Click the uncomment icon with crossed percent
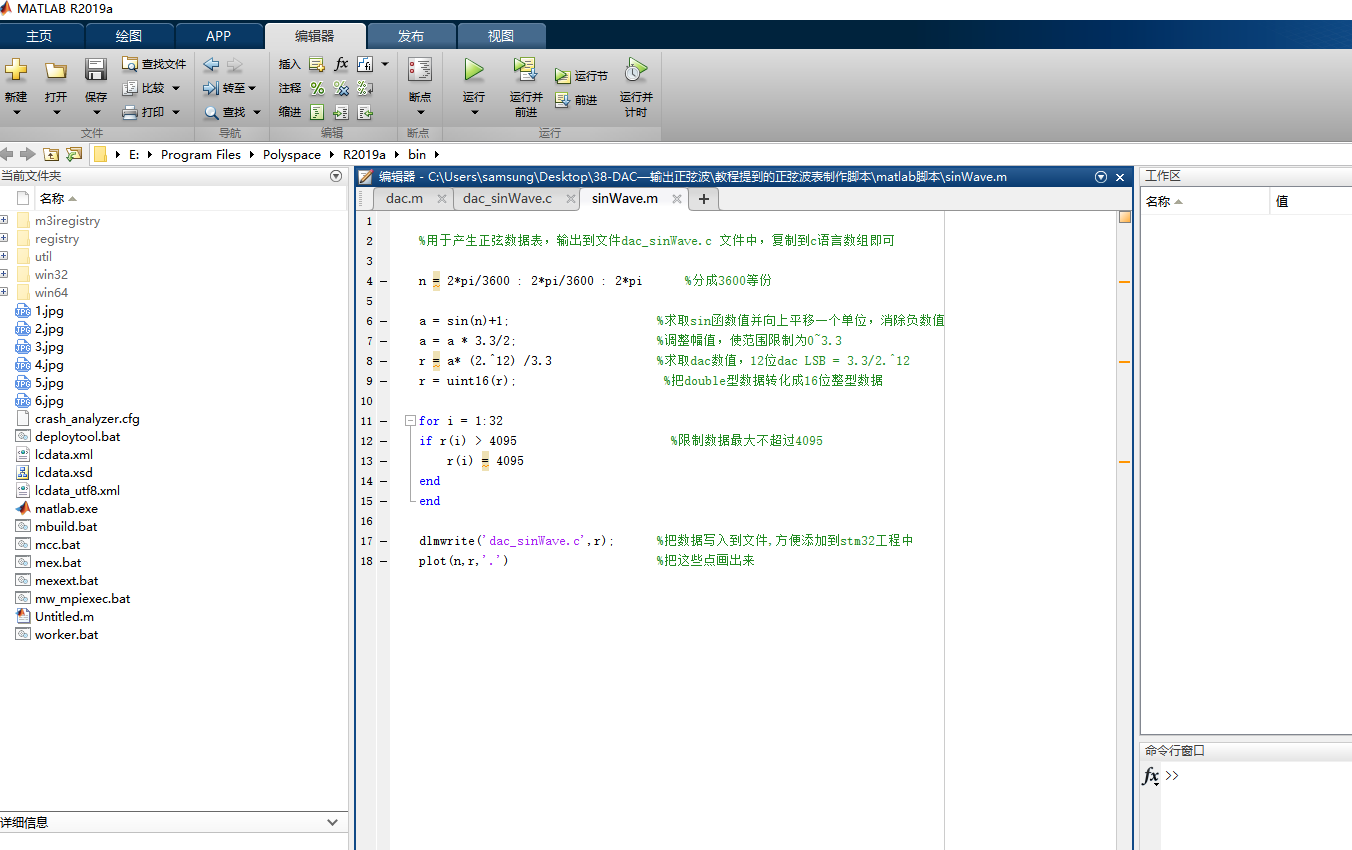The height and width of the screenshot is (850, 1352). (x=341, y=88)
